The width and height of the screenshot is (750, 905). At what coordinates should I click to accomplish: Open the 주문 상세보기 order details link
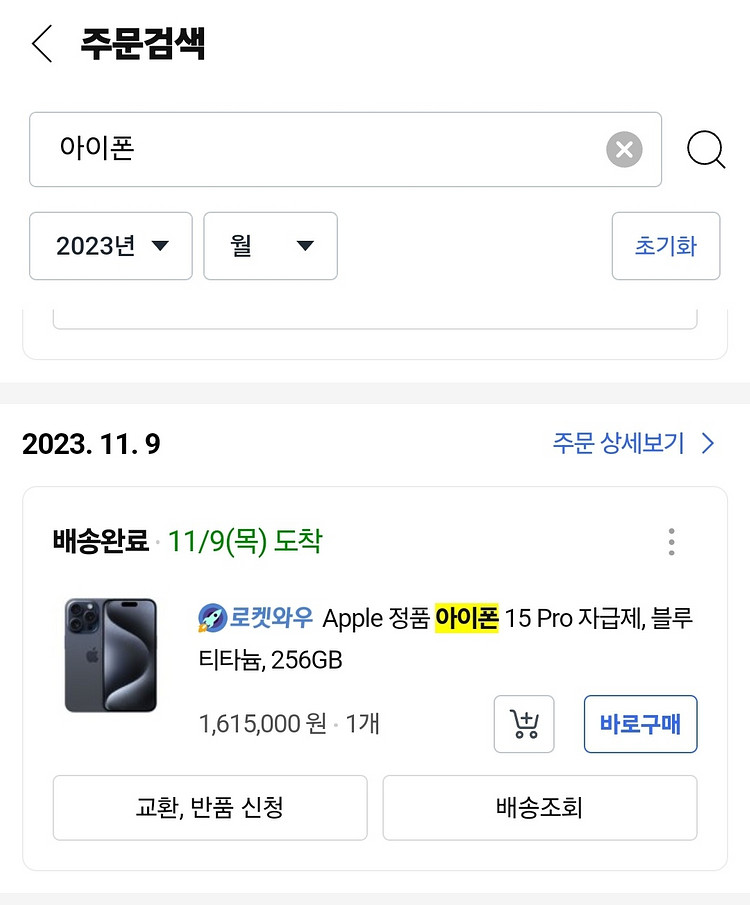pos(618,443)
